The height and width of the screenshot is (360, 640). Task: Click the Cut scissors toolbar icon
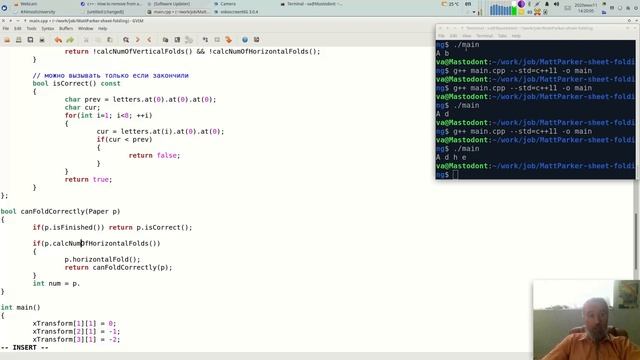(x=86, y=40)
